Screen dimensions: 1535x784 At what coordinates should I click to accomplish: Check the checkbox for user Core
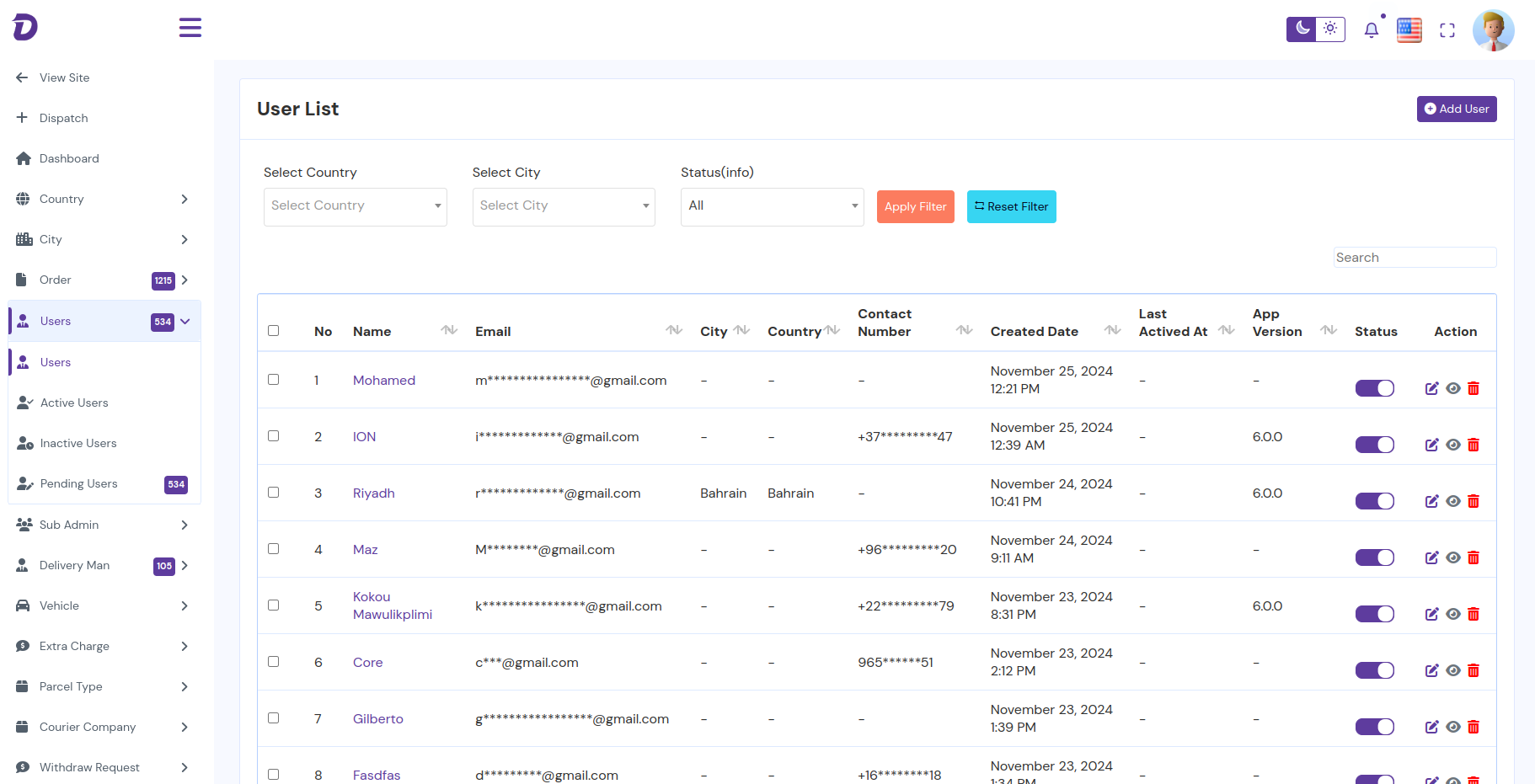(x=273, y=662)
